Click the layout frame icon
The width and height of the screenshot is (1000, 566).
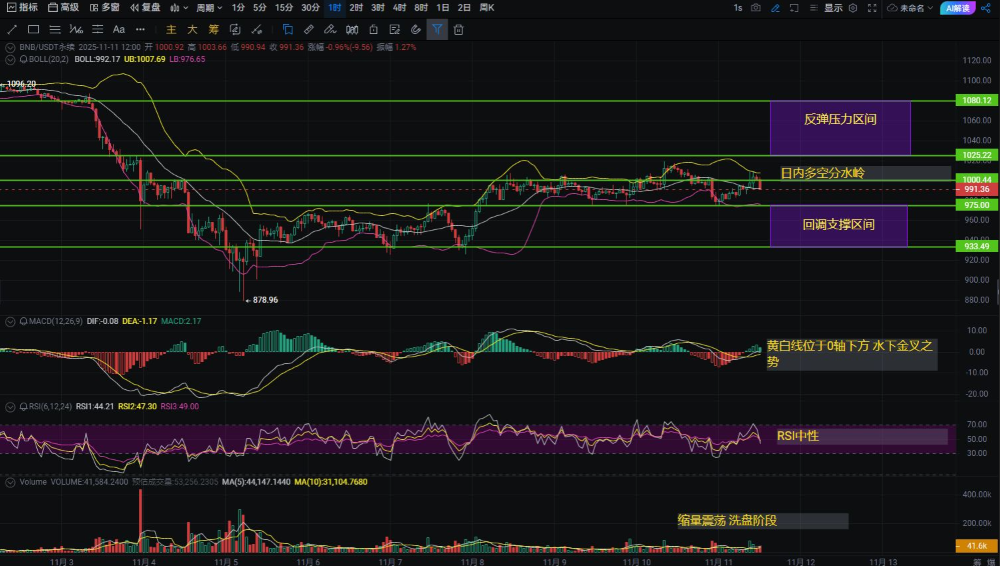click(x=794, y=8)
